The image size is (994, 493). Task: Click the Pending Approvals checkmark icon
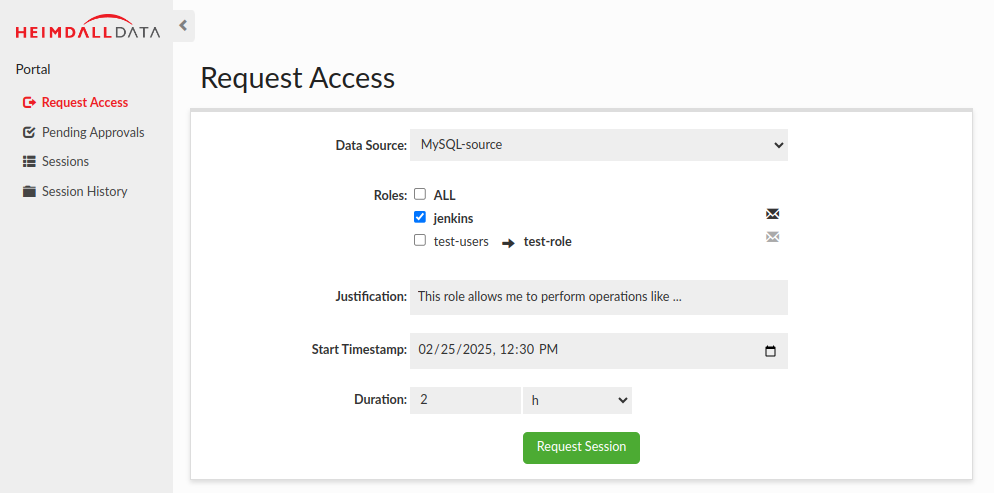tap(29, 132)
